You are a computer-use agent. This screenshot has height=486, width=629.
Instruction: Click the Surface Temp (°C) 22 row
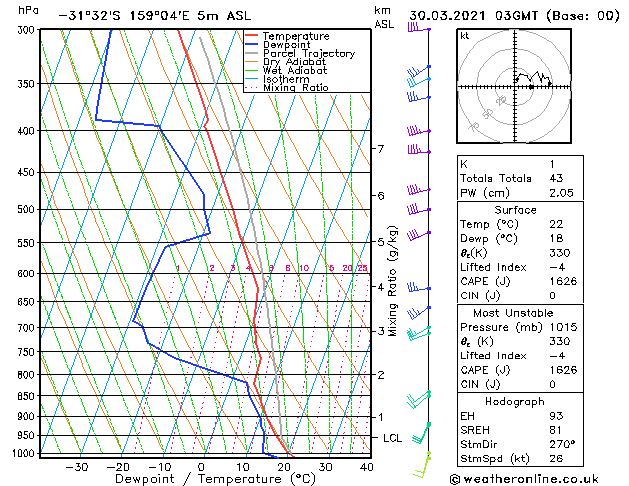coord(520,224)
